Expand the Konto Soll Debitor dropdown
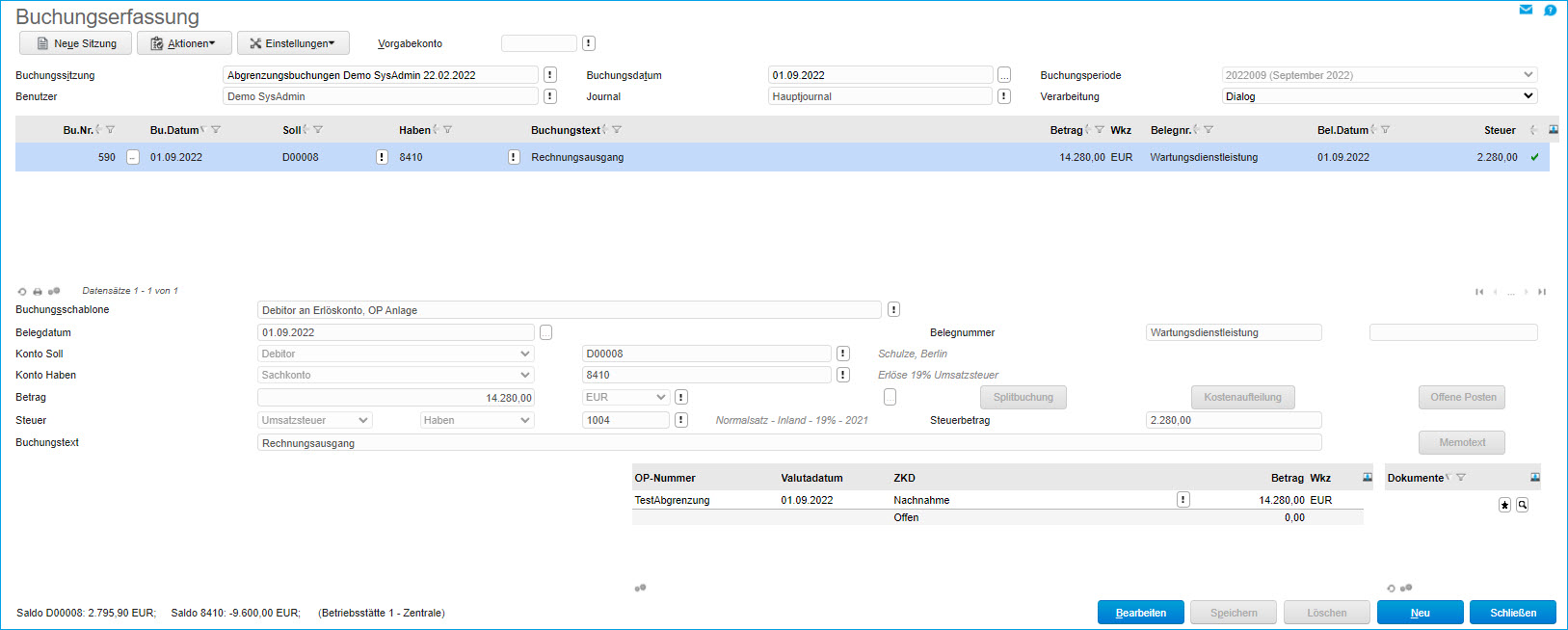Image resolution: width=1568 pixels, height=630 pixels. click(525, 354)
